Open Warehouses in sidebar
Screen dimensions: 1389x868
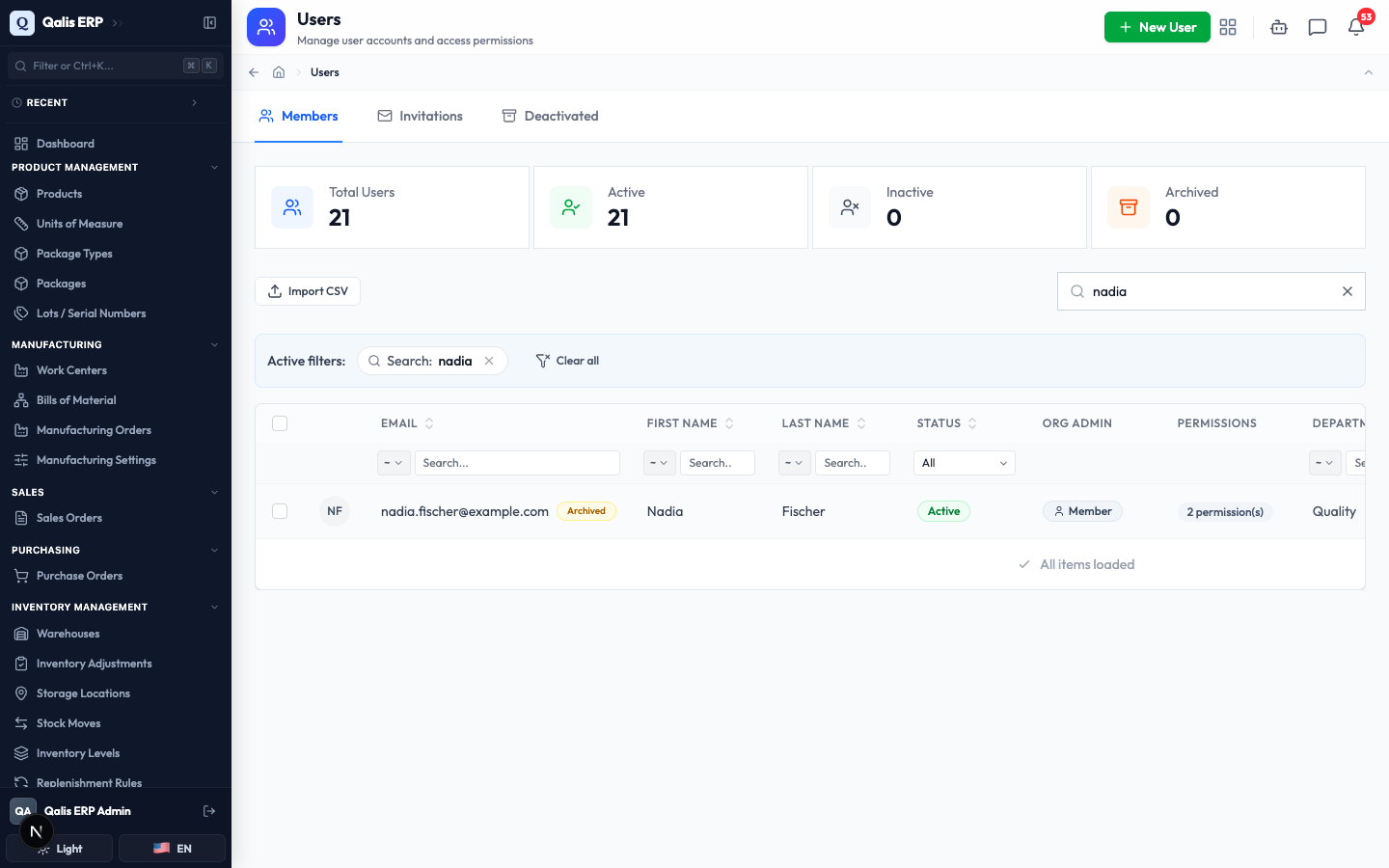click(116, 634)
